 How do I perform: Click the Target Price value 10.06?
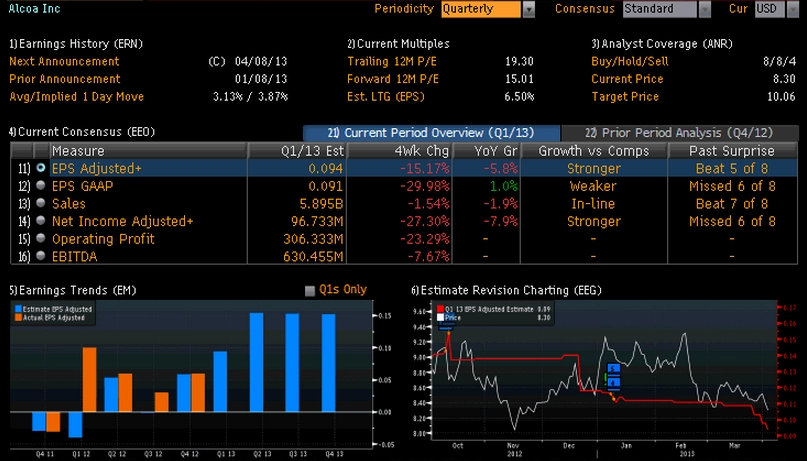pyautogui.click(x=781, y=97)
